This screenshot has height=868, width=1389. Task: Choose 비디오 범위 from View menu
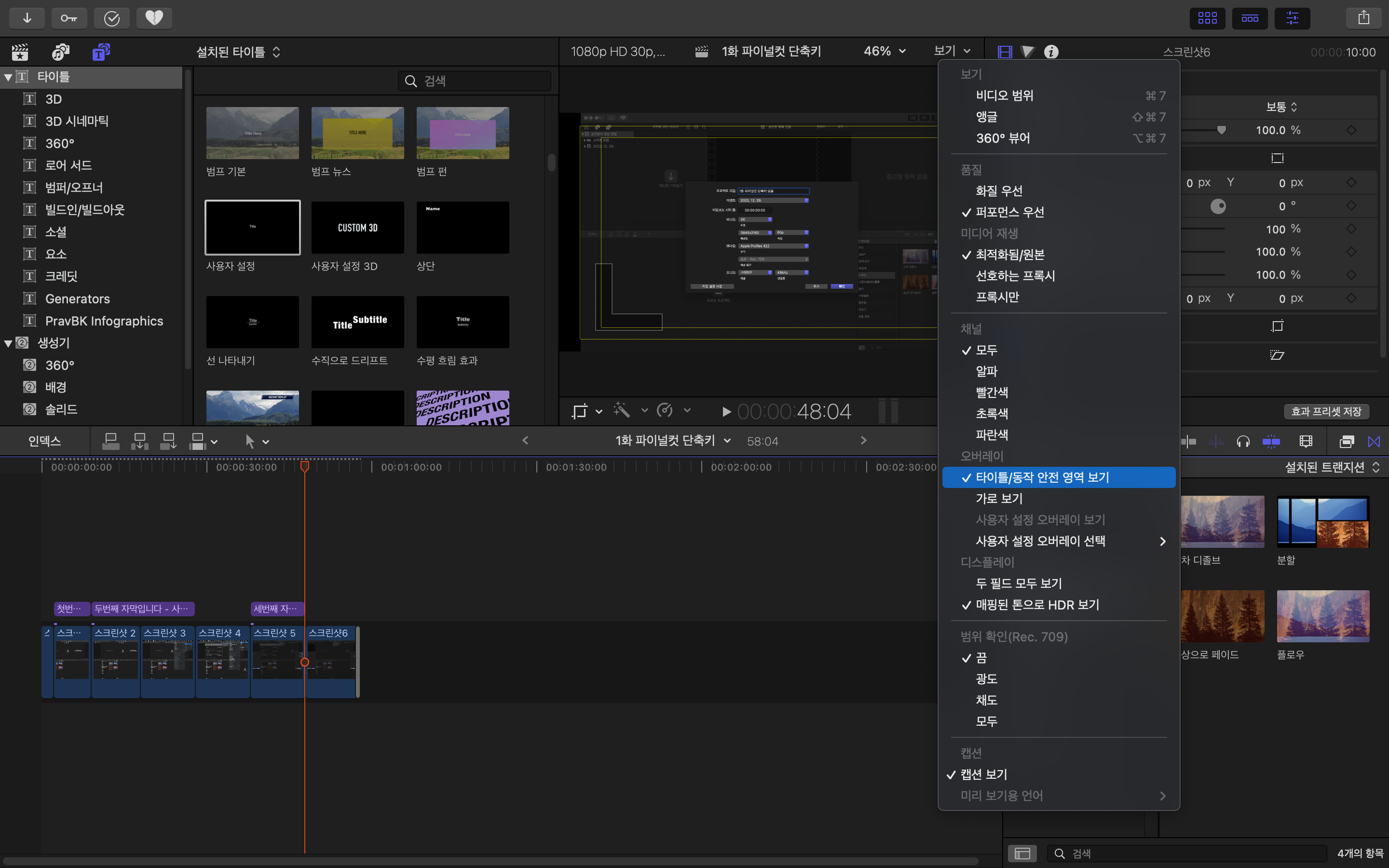point(1005,95)
